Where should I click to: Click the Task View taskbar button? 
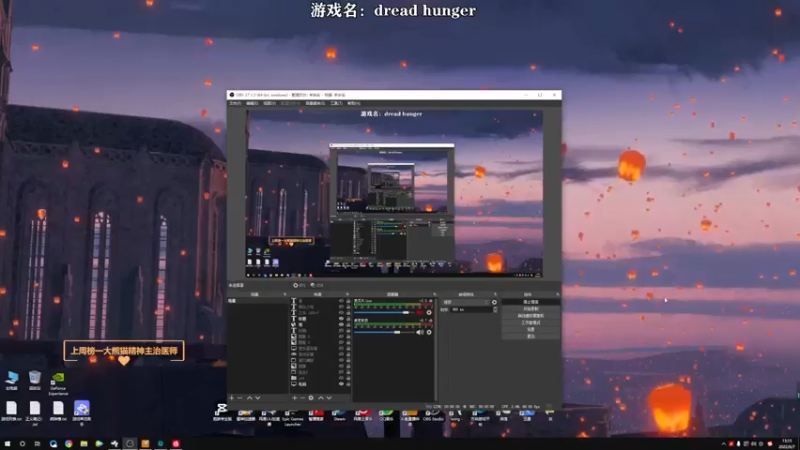tap(37, 444)
